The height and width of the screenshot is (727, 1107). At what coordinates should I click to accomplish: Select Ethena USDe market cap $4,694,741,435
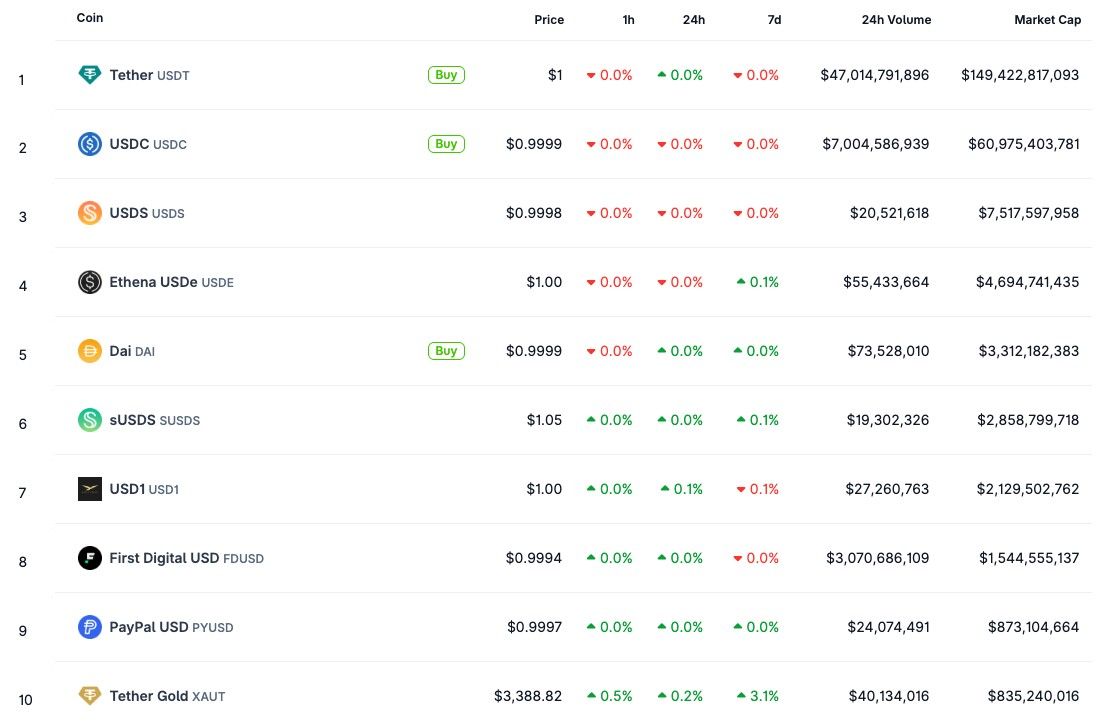[1027, 282]
